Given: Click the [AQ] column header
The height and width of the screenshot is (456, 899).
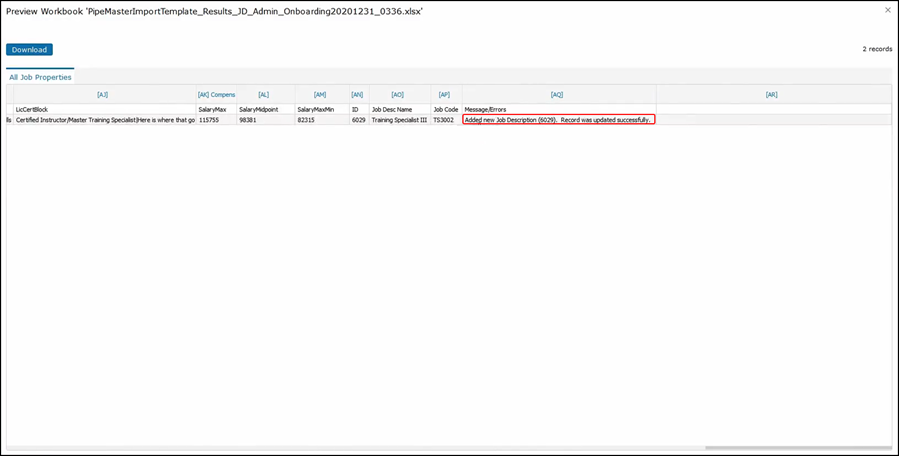Looking at the screenshot, I should (557, 94).
